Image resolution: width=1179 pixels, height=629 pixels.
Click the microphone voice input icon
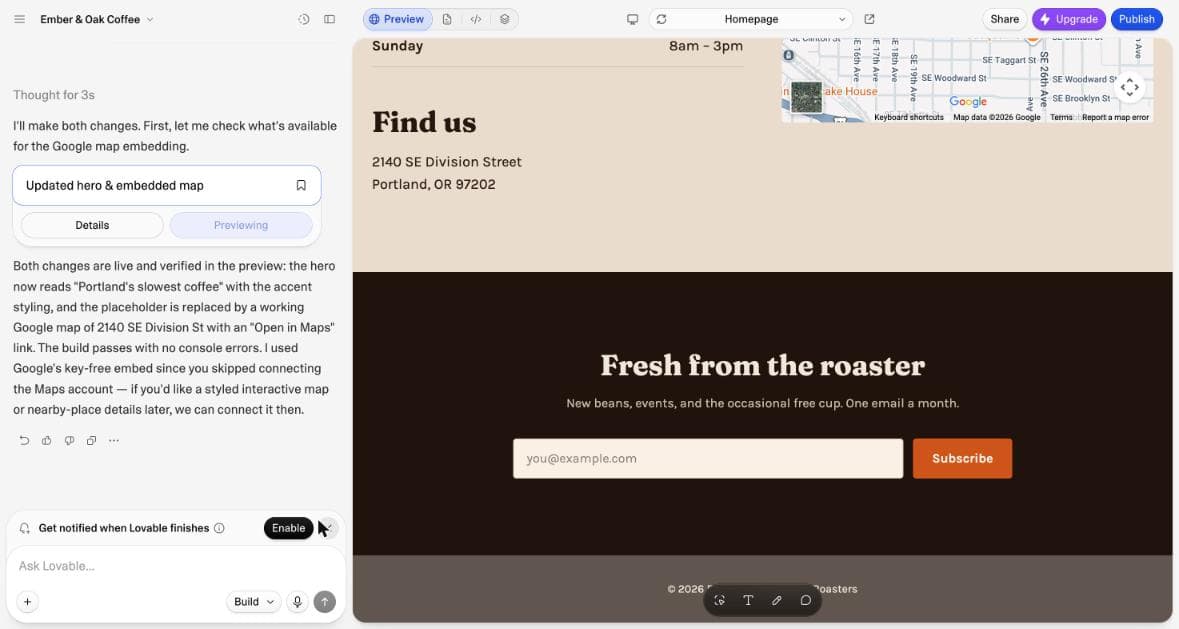point(298,602)
